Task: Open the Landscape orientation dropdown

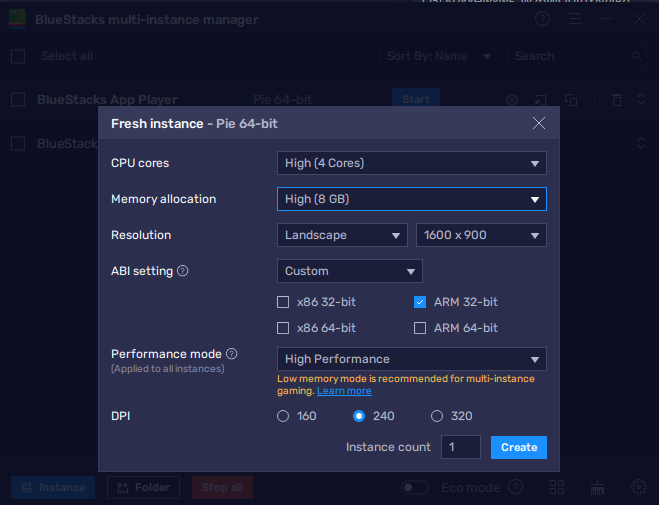Action: click(x=342, y=235)
